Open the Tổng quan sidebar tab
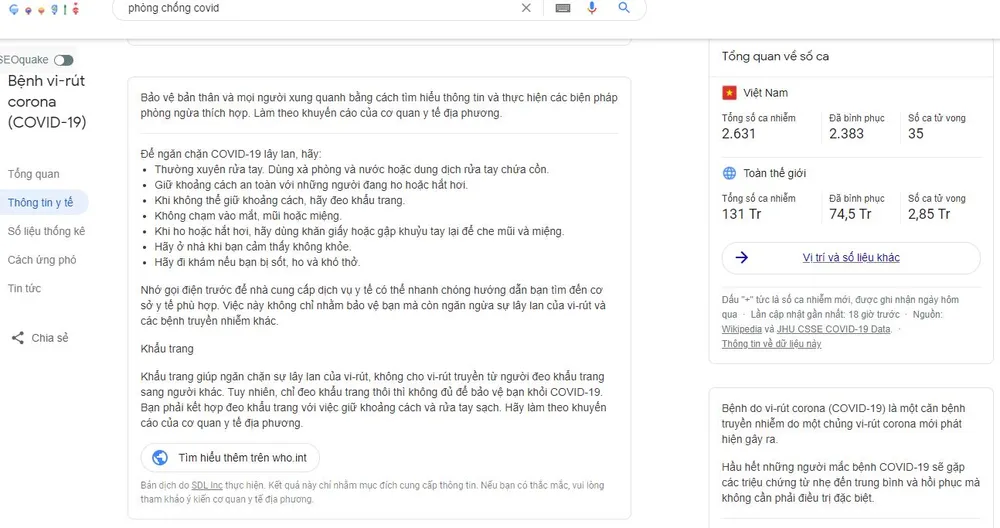The height and width of the screenshot is (528, 1000). (34, 174)
